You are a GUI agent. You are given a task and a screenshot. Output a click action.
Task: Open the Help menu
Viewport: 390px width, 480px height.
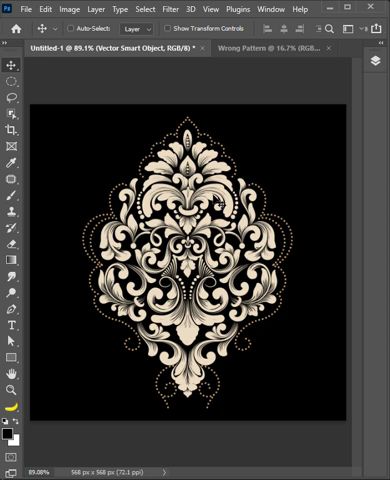300,9
